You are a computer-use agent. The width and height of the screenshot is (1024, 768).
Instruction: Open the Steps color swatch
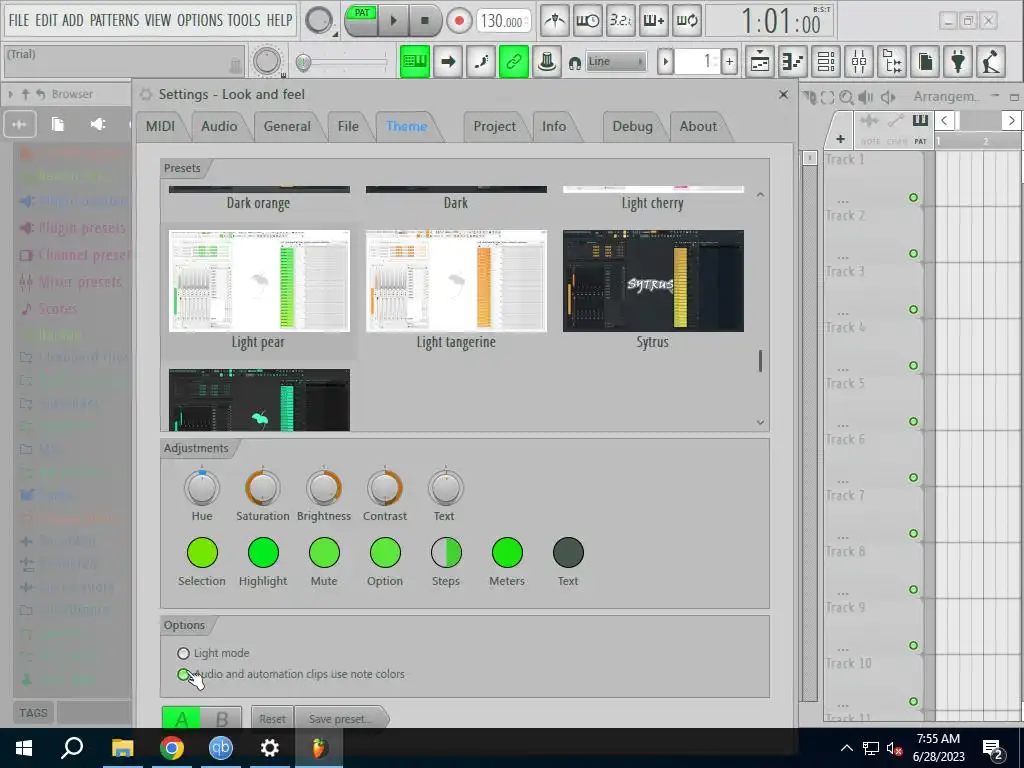tap(446, 552)
